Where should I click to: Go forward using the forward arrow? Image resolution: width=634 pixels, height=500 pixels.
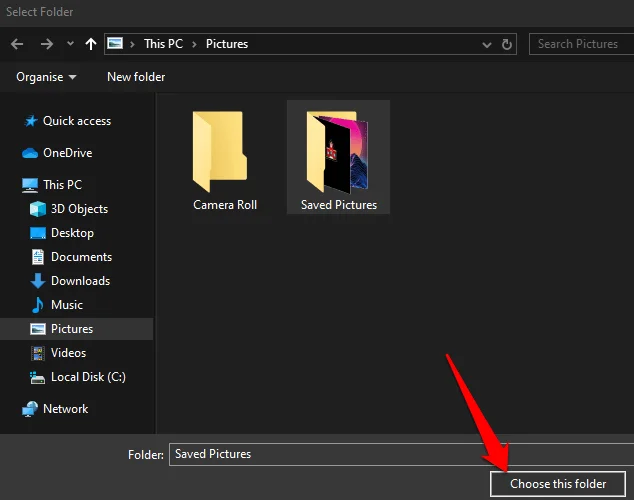coord(47,44)
